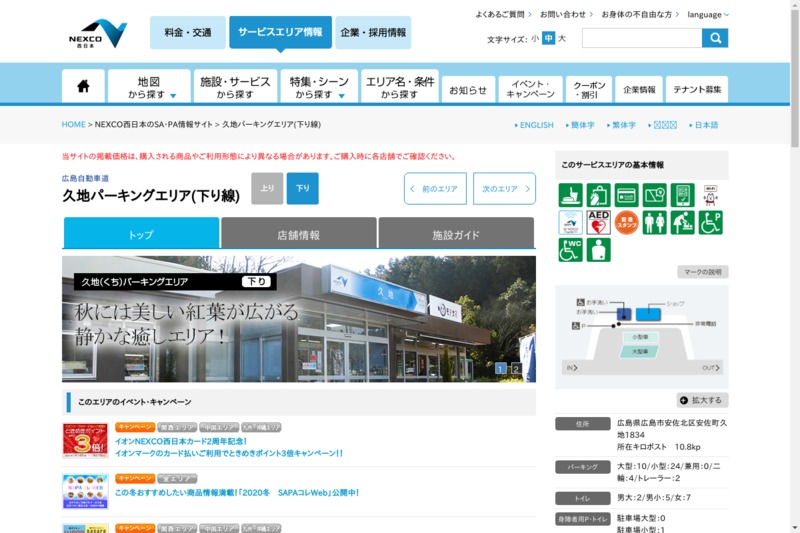This screenshot has height=533, width=800.
Task: Click the NEXCO West Japan logo
Action: point(98,33)
